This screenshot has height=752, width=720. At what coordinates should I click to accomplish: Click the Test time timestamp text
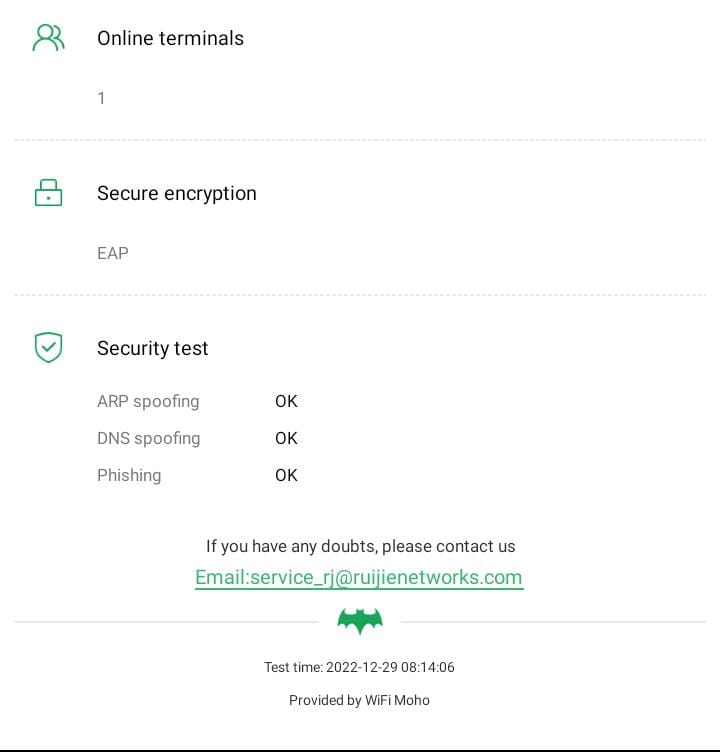coord(359,667)
